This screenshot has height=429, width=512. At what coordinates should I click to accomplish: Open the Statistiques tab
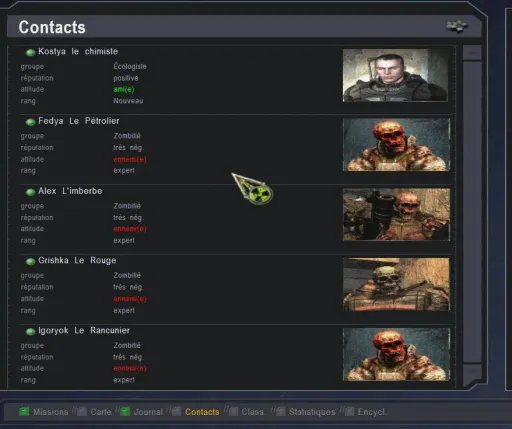point(312,412)
